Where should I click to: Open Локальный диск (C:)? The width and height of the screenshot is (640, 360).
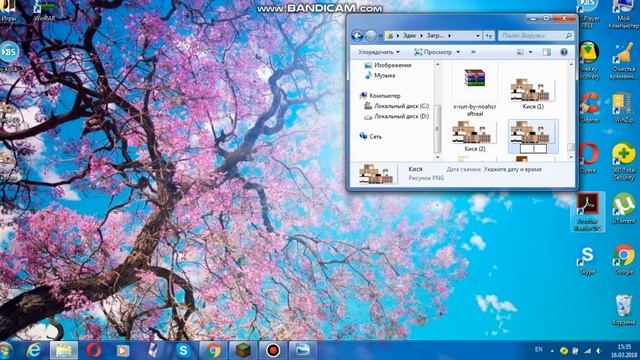396,106
